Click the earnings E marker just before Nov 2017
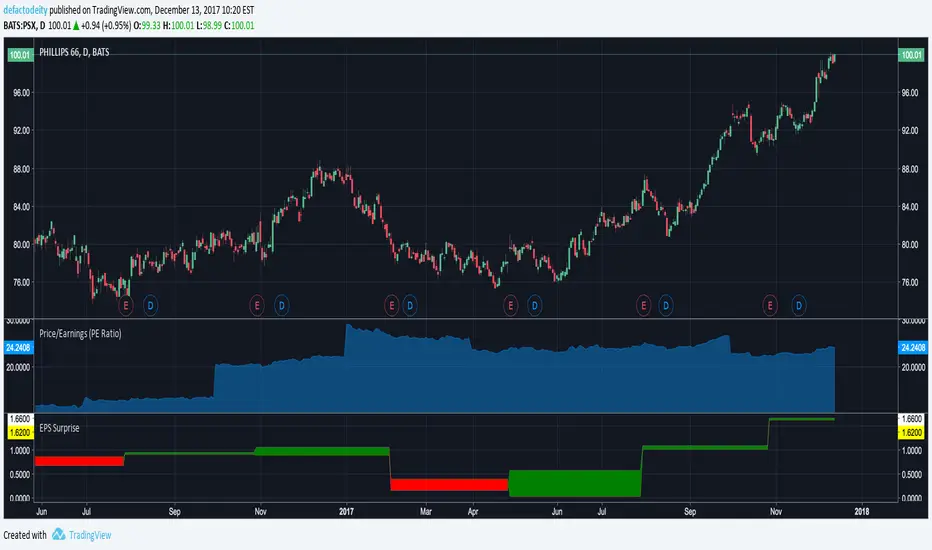932x550 pixels. coord(770,306)
